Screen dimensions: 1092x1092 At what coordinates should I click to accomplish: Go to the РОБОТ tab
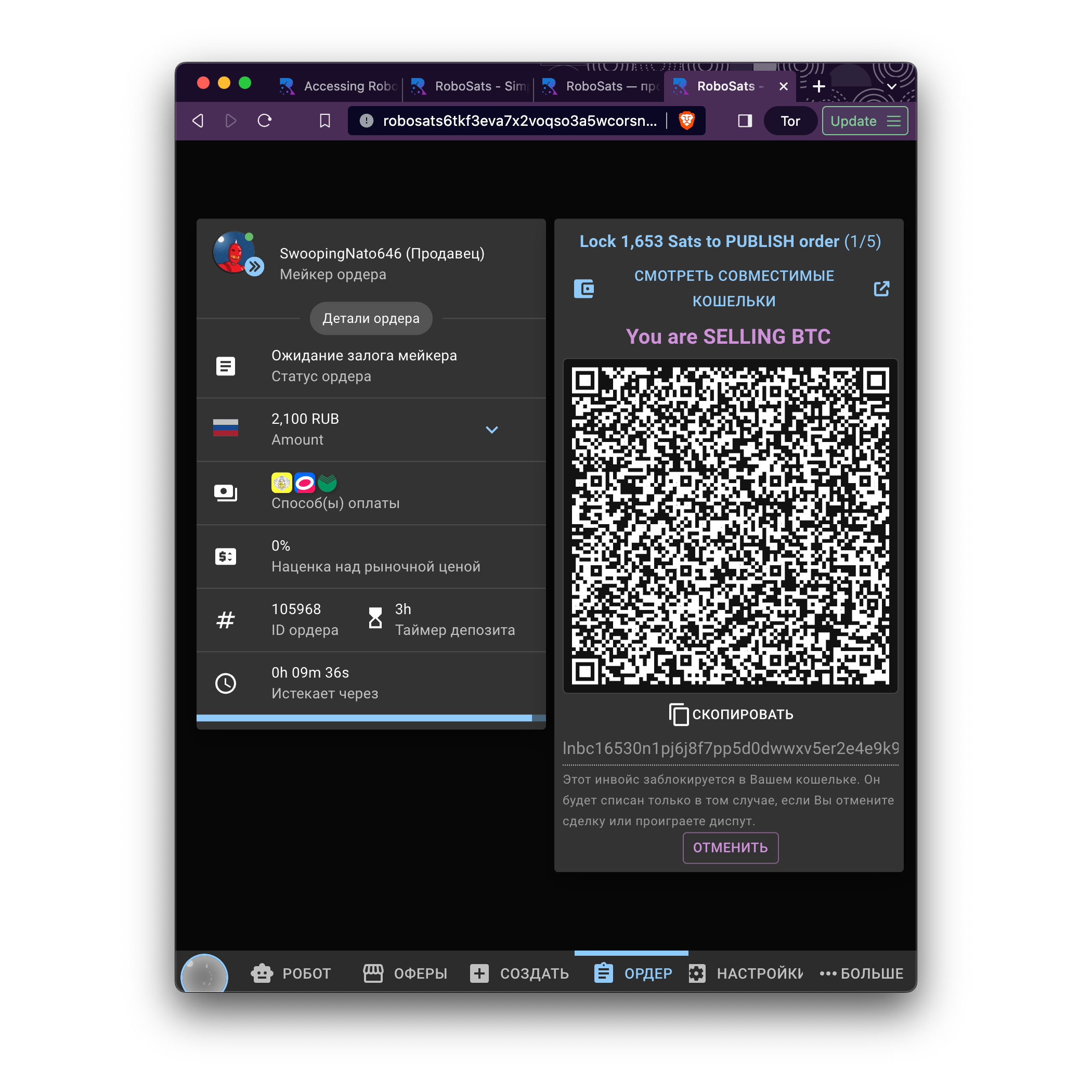click(291, 973)
